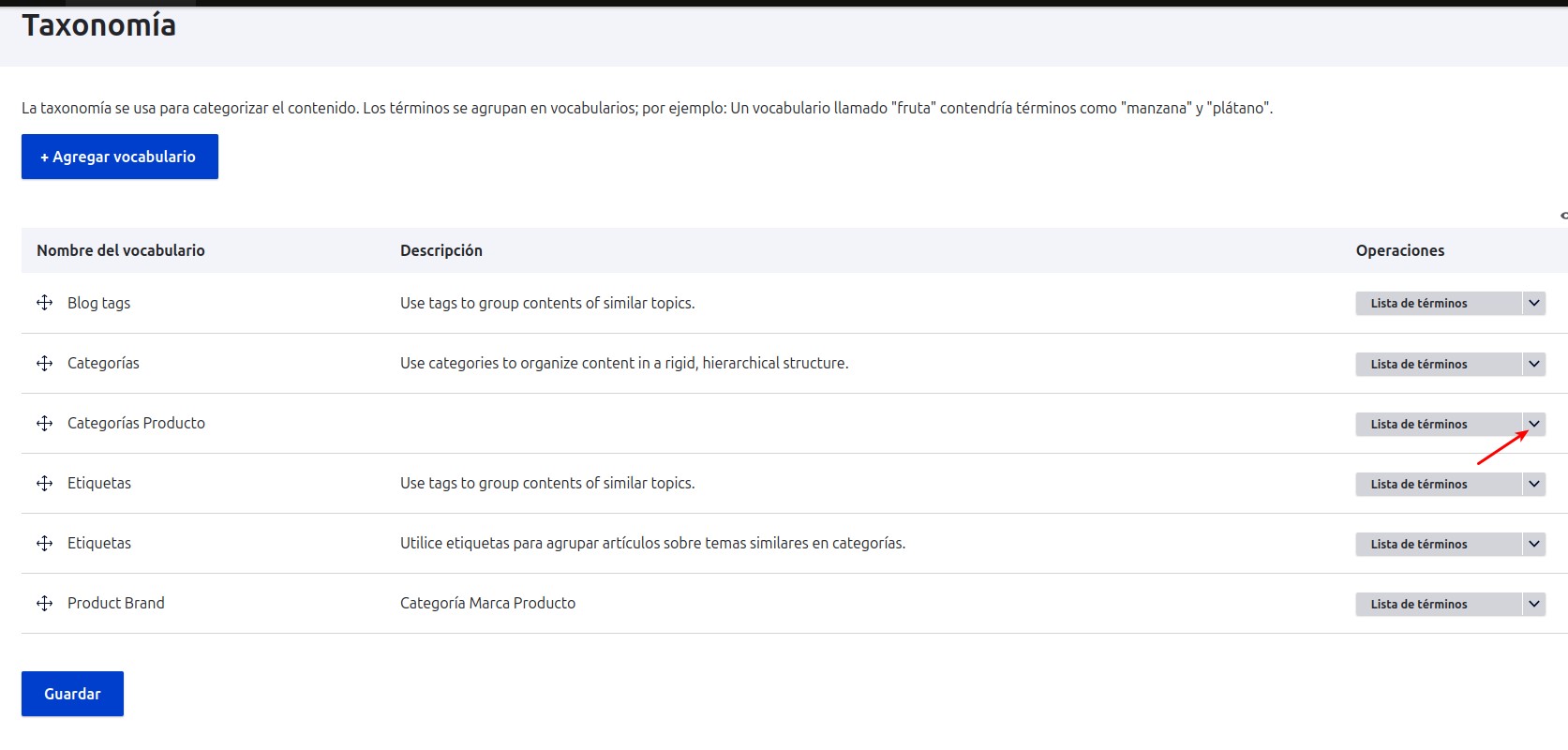
Task: Expand operations arrow for Etiquetas 'Utilice etiquetas' row
Action: pyautogui.click(x=1533, y=544)
